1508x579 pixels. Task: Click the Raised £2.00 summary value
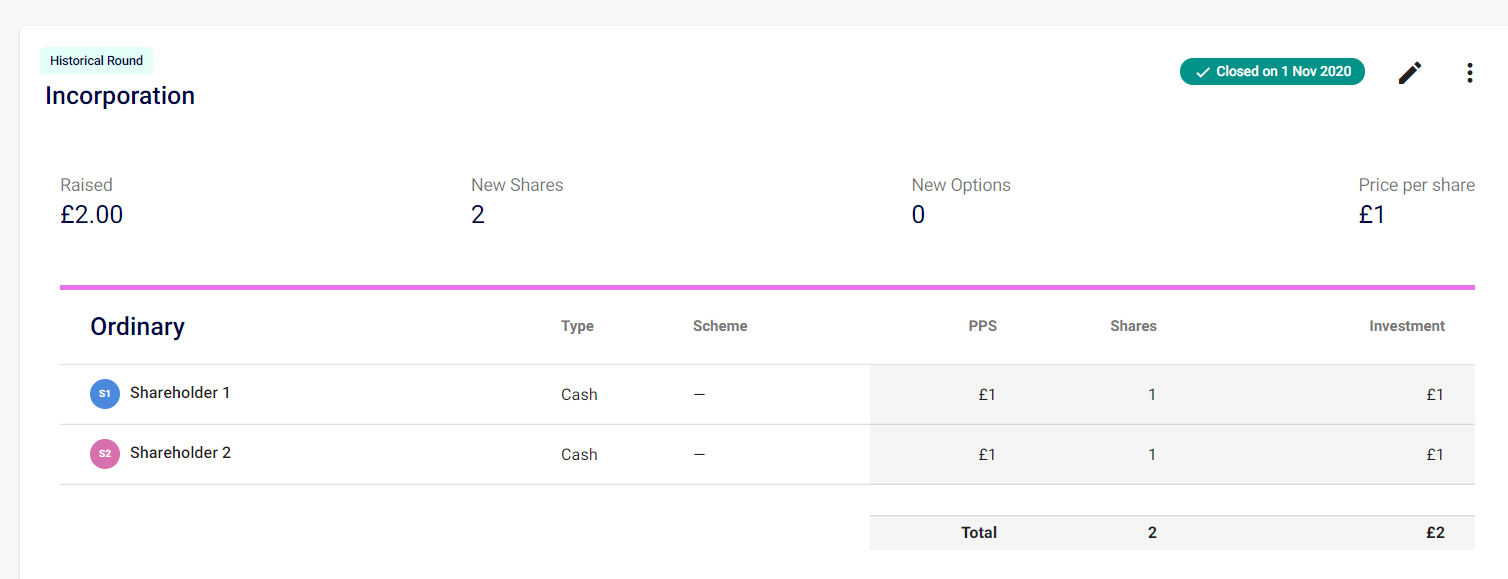tap(91, 215)
